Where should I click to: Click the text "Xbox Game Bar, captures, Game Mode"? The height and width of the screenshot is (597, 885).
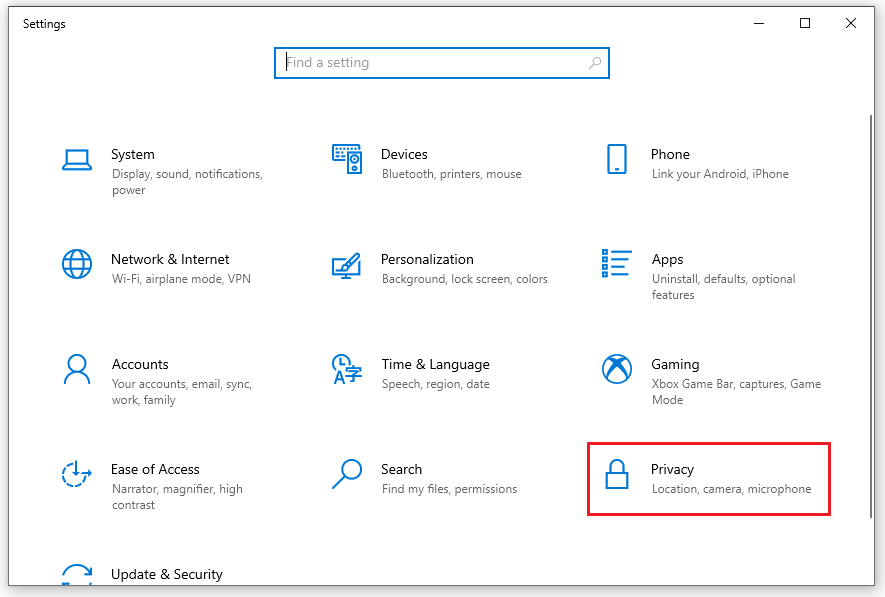click(737, 392)
